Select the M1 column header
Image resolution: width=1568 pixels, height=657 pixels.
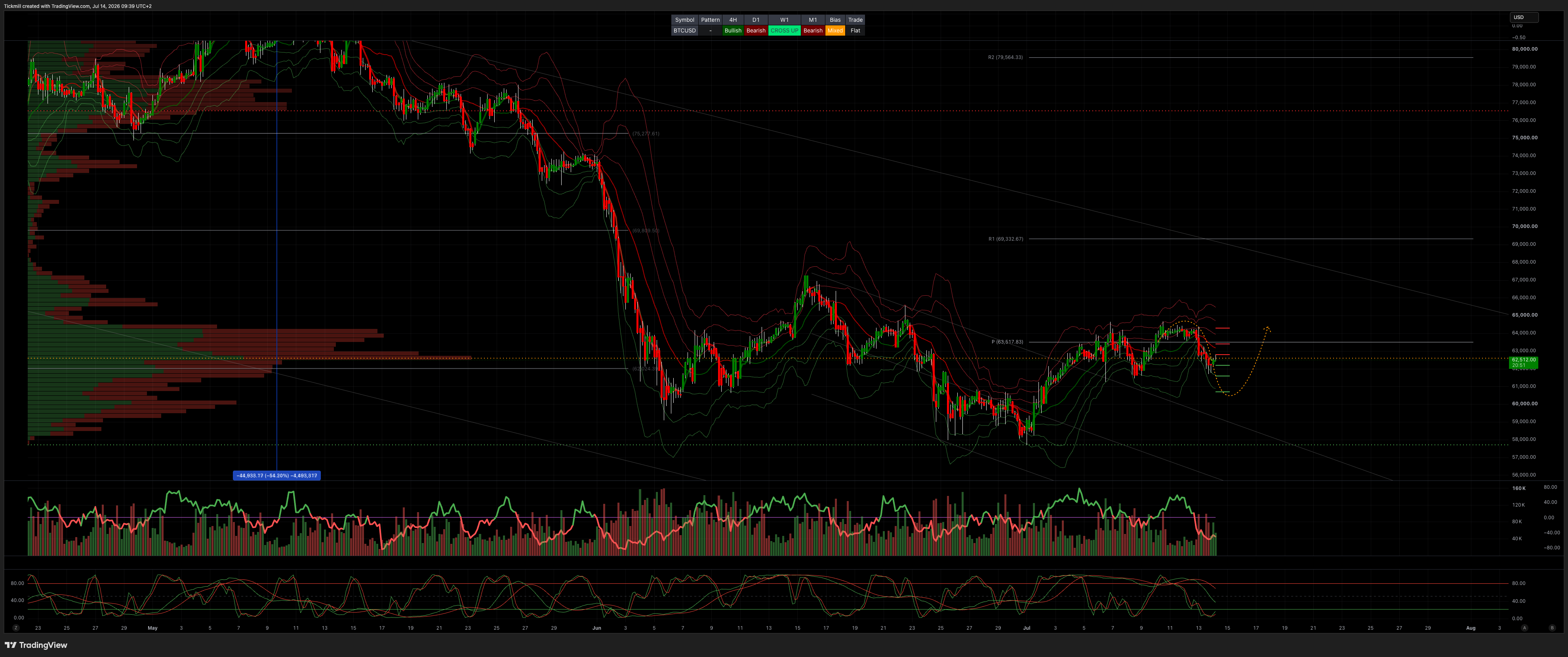813,20
